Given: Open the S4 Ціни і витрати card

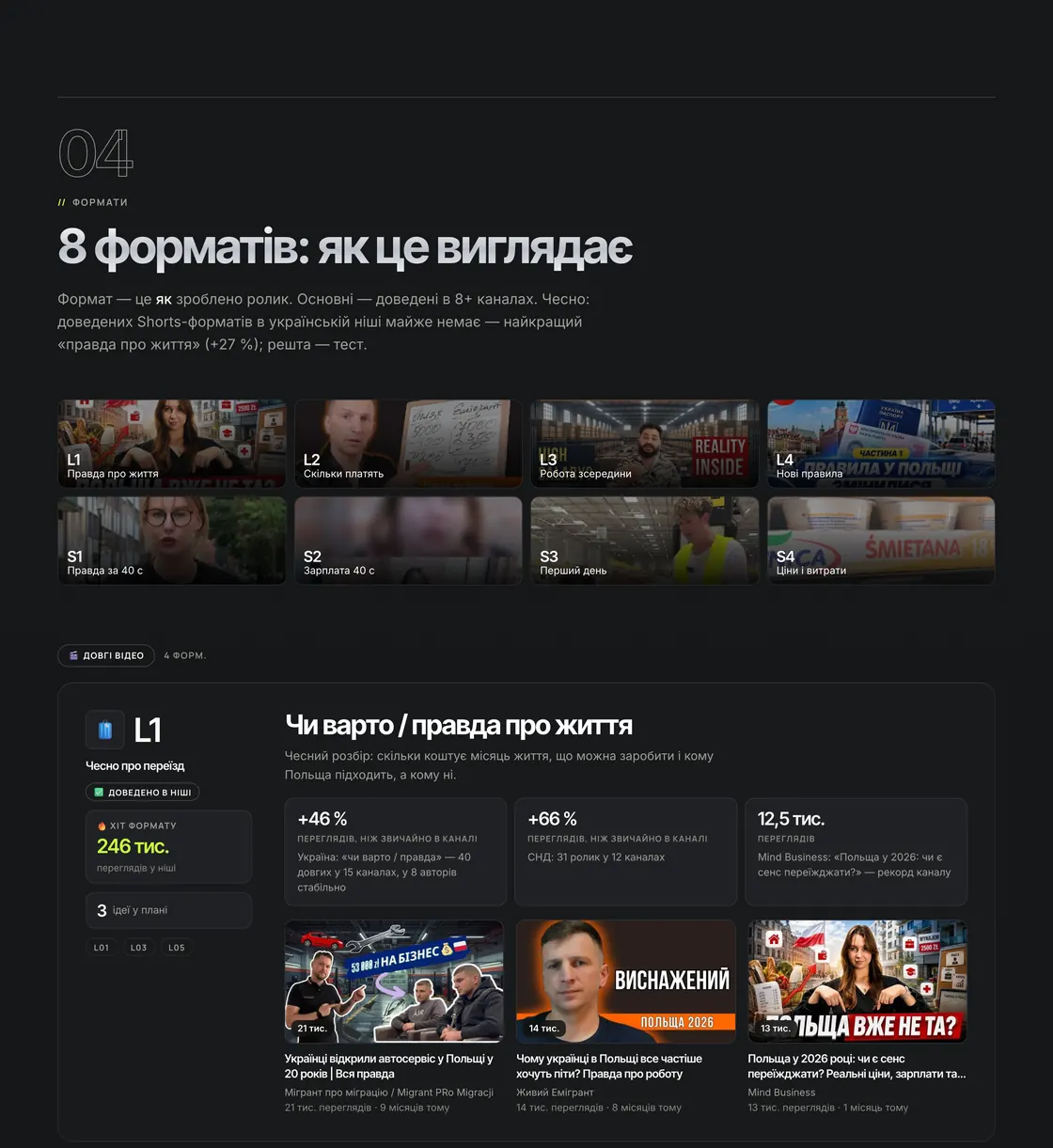Looking at the screenshot, I should pyautogui.click(x=881, y=541).
